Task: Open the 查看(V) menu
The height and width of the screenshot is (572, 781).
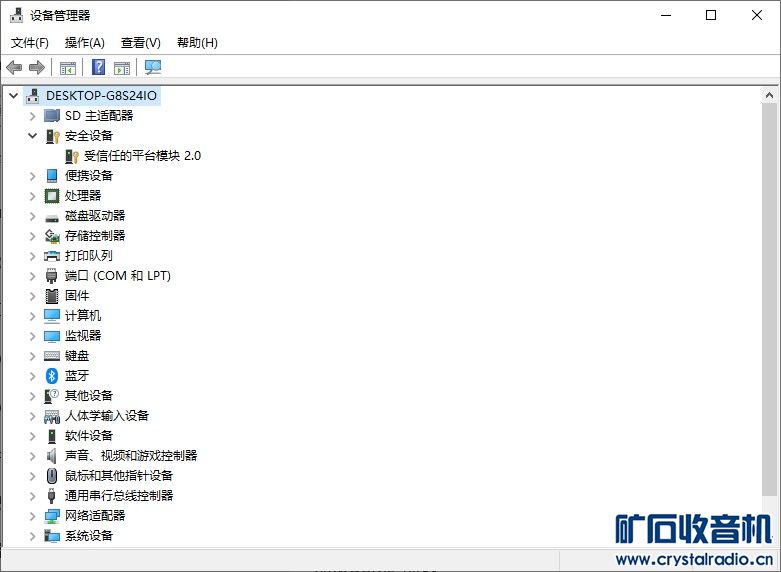Action: click(140, 43)
